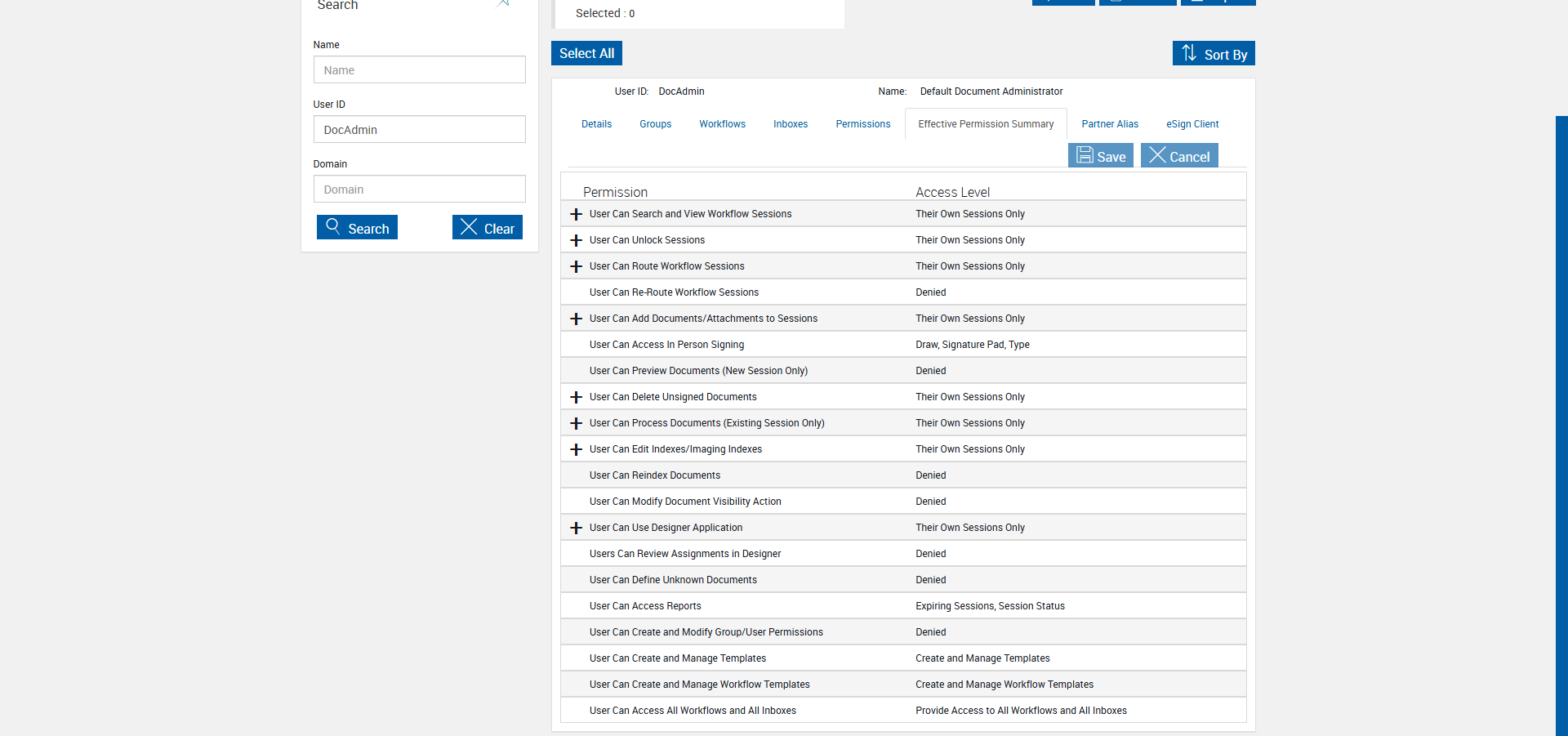Click the Select All button
Viewport: 1568px width, 736px height.
click(586, 53)
